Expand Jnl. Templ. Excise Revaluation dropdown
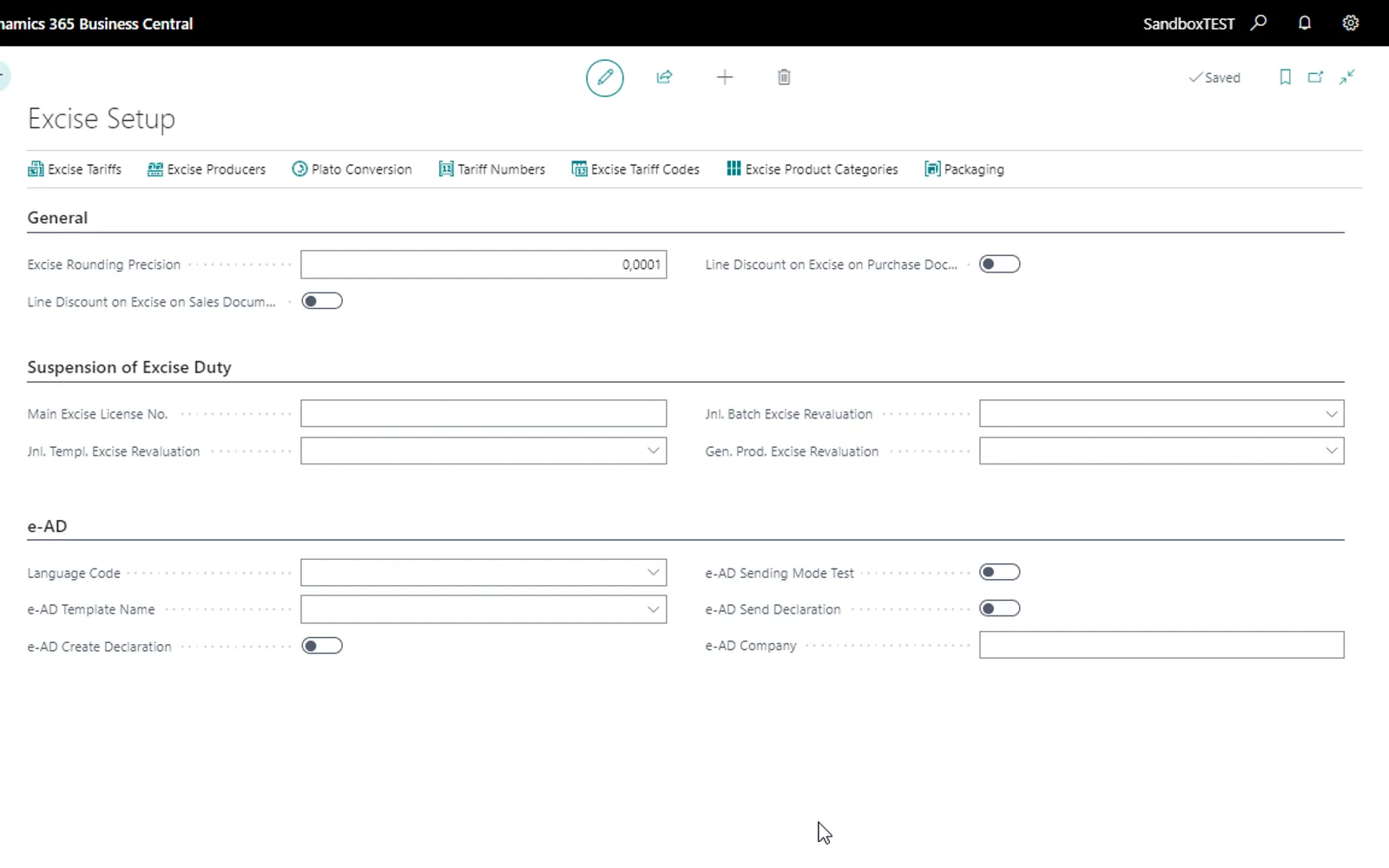The height and width of the screenshot is (868, 1389). (x=653, y=450)
